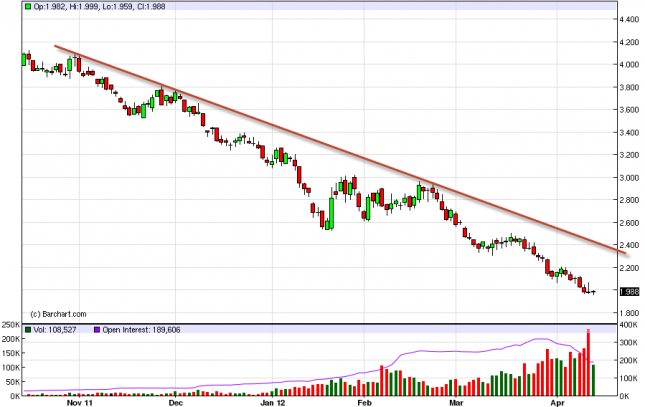Click the 3.400 price axis label
645x407 pixels.
point(629,133)
